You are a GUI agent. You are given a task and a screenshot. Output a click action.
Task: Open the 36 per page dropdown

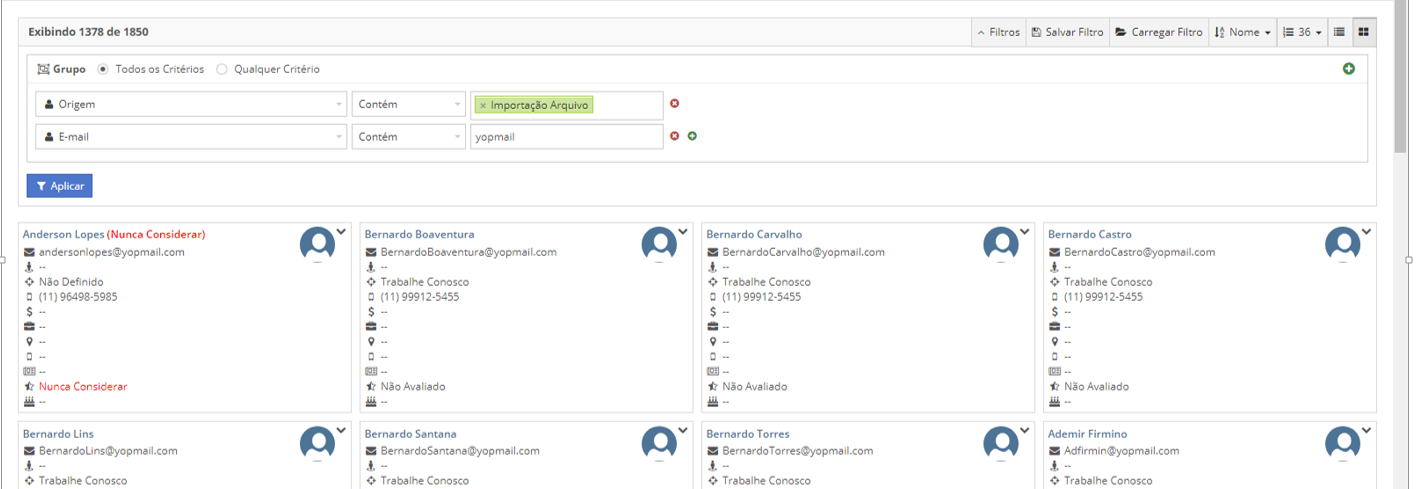[1302, 32]
